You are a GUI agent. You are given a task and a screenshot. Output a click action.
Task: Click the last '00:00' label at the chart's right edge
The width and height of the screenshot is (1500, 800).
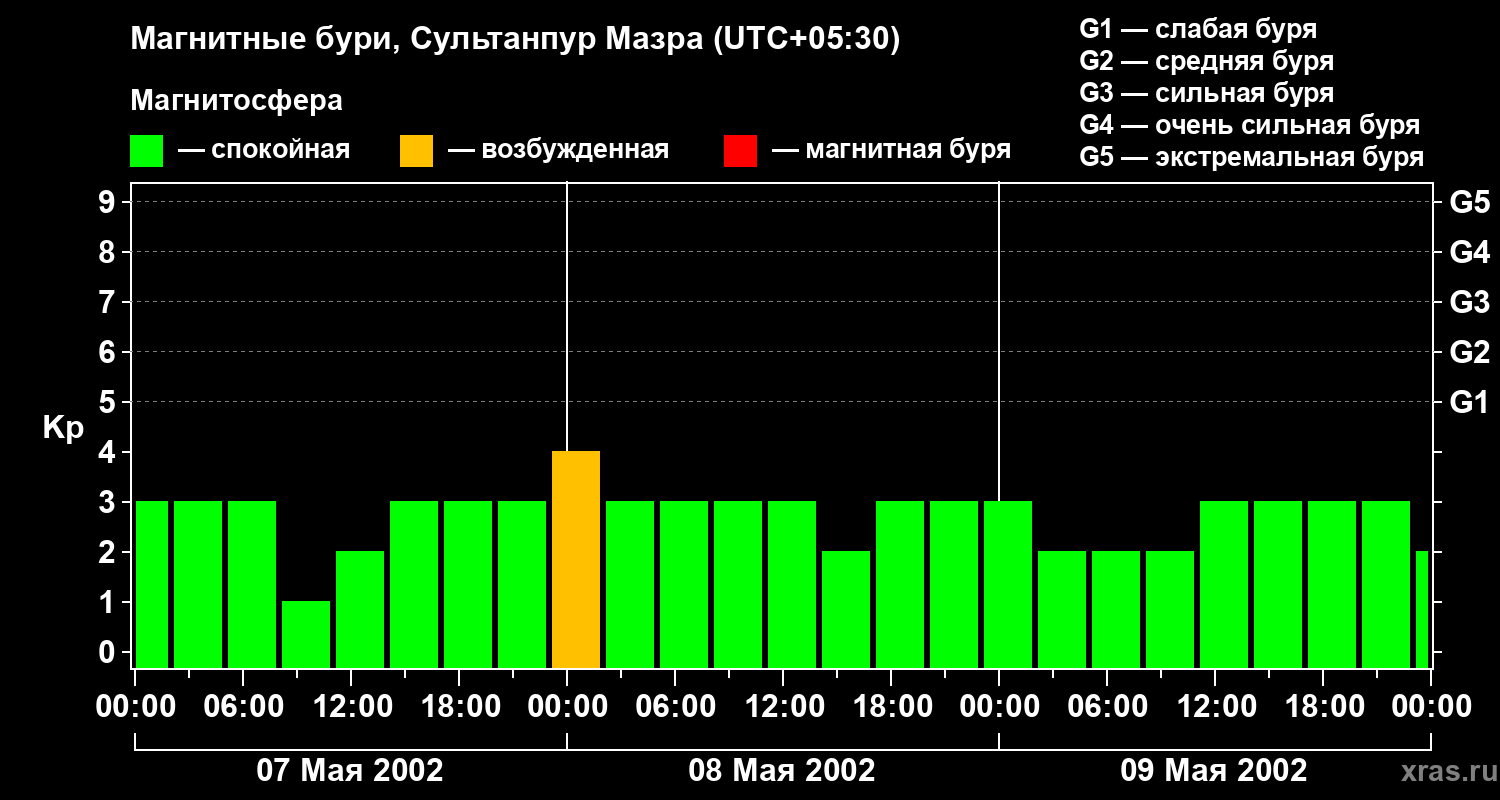pos(1431,706)
